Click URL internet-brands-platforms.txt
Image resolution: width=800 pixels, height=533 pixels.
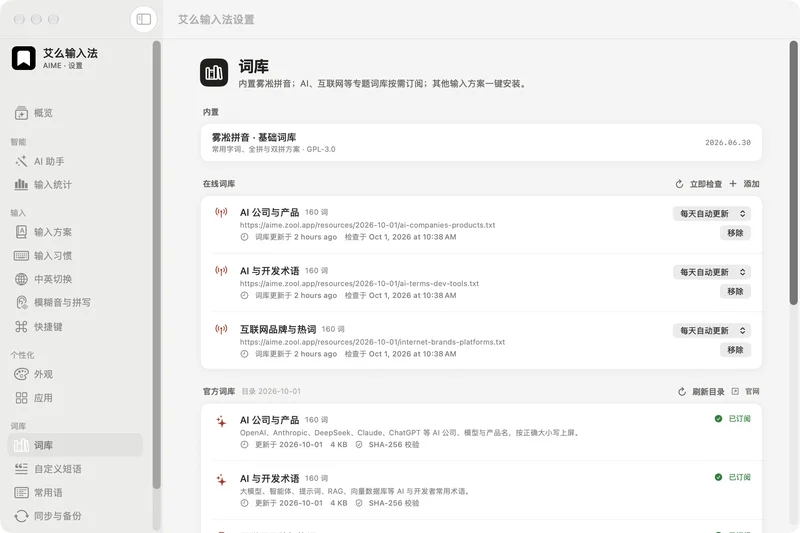point(372,342)
